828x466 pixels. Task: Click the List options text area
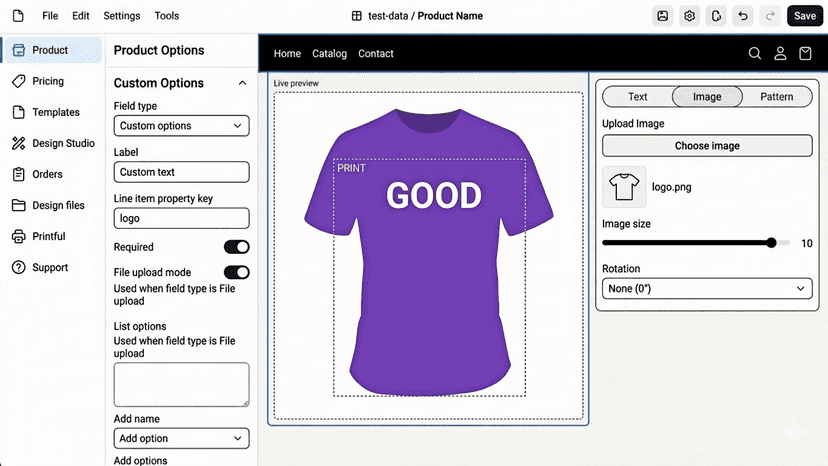[x=181, y=385]
